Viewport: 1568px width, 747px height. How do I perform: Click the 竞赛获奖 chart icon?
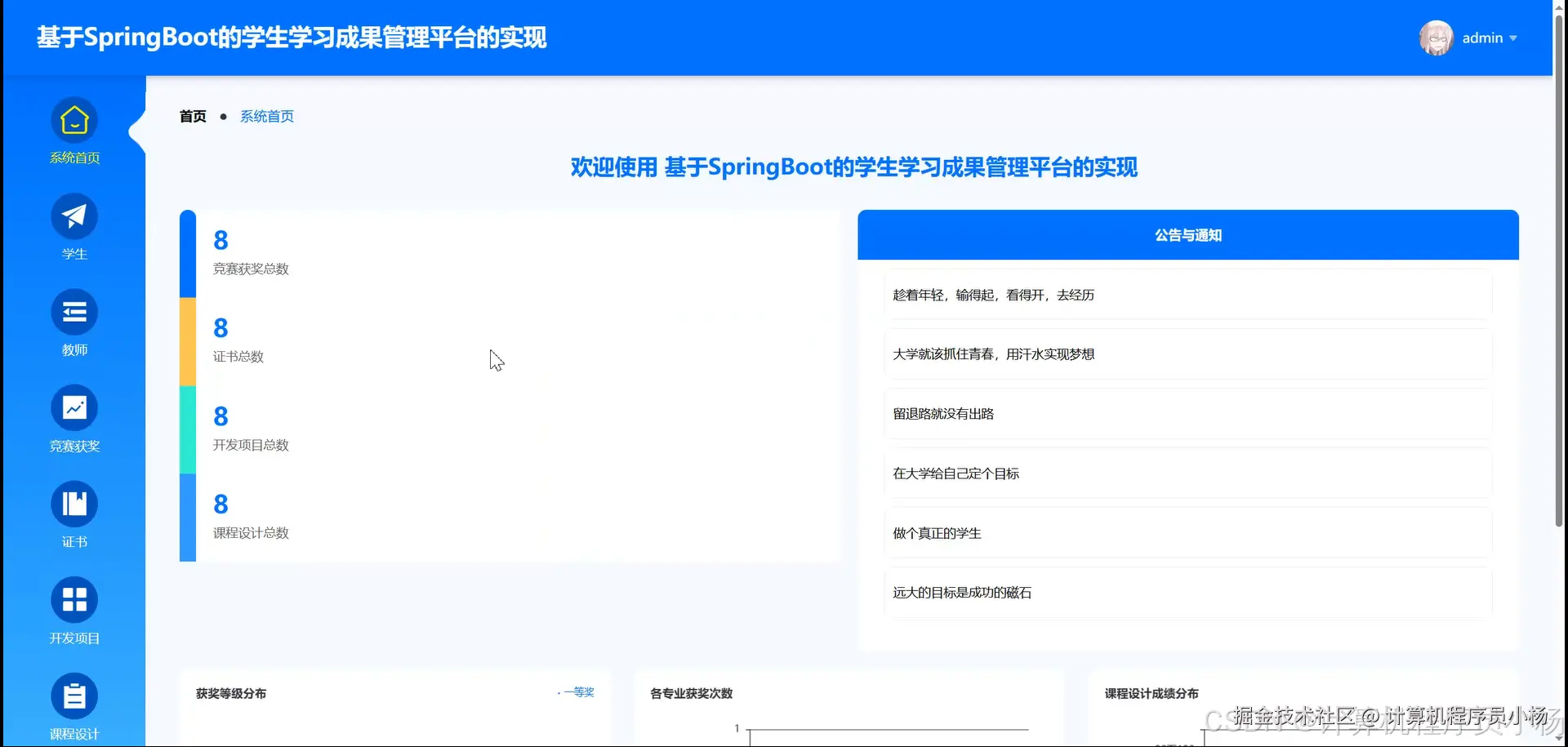(74, 407)
